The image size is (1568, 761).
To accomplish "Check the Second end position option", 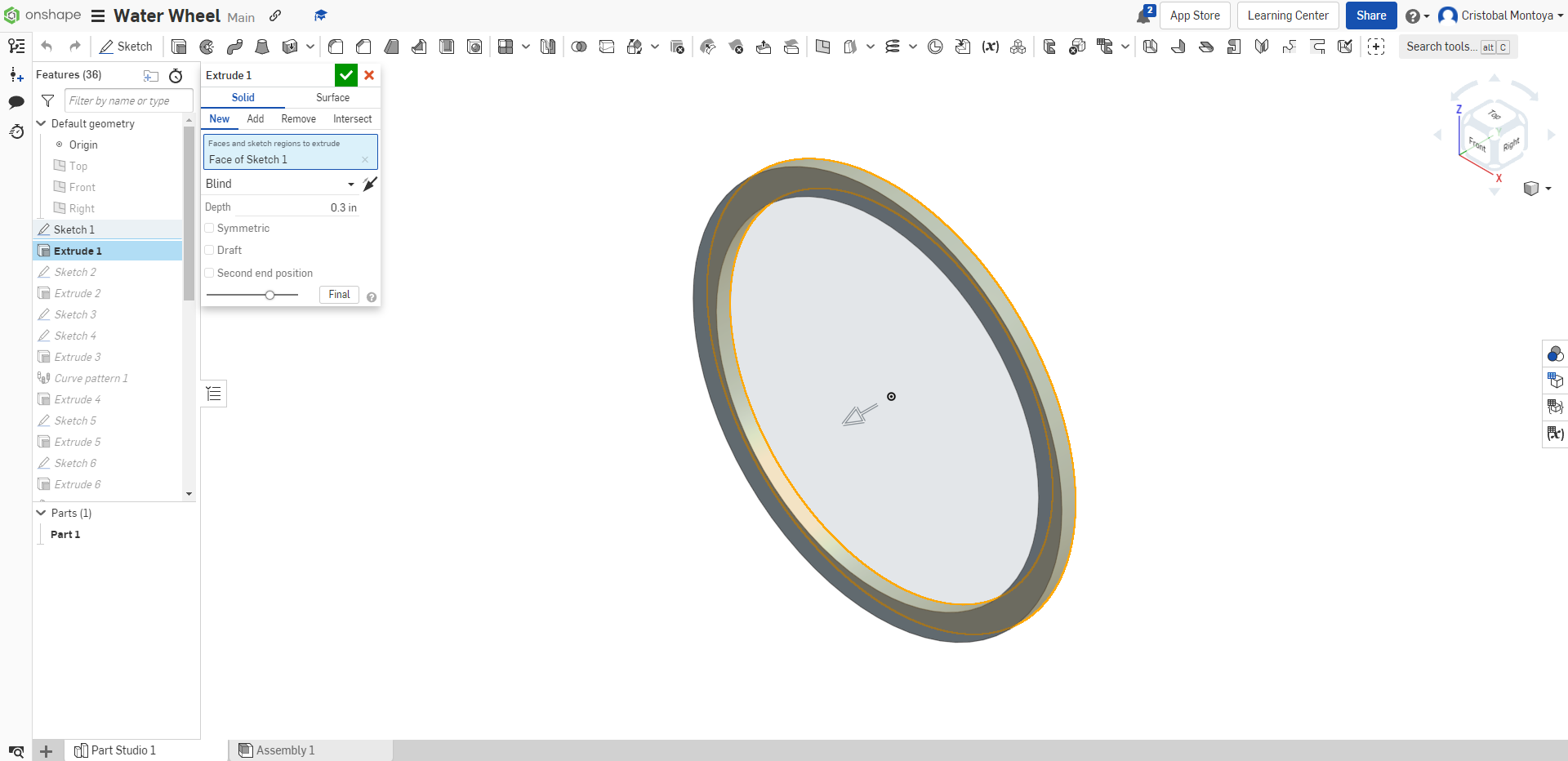I will [x=209, y=273].
